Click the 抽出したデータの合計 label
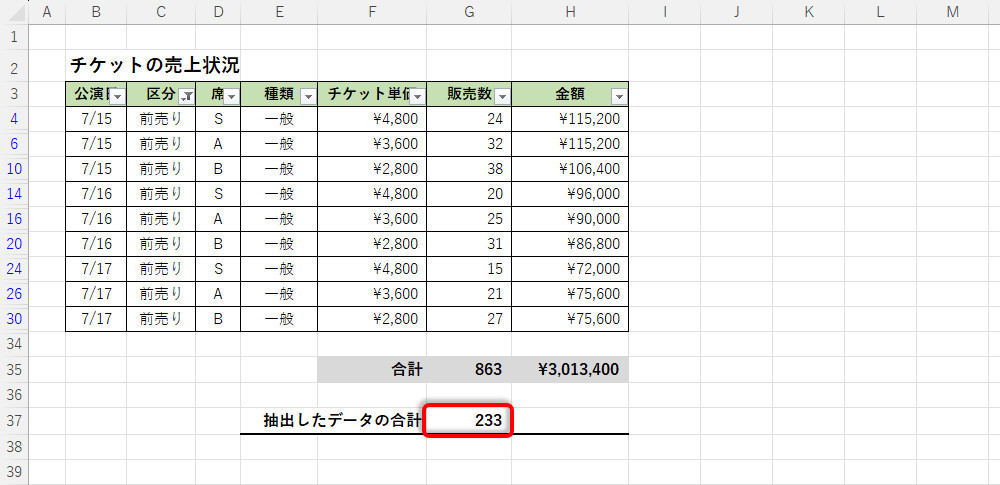This screenshot has height=485, width=1000. pos(342,421)
